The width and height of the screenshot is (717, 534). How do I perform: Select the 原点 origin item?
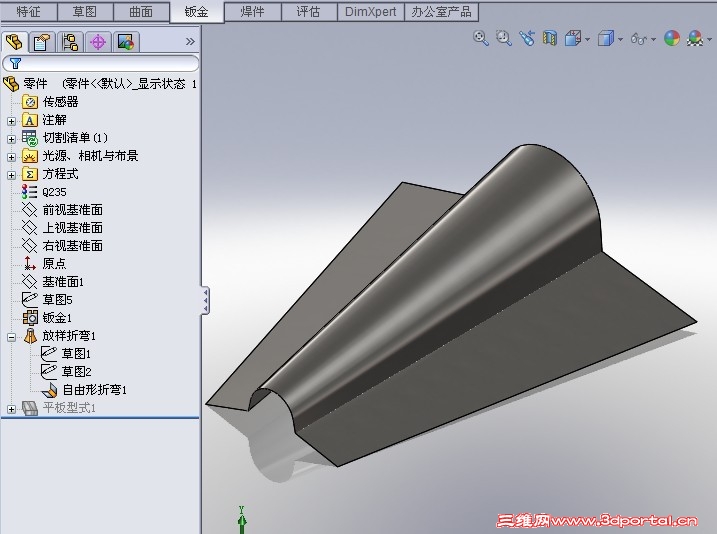(54, 263)
